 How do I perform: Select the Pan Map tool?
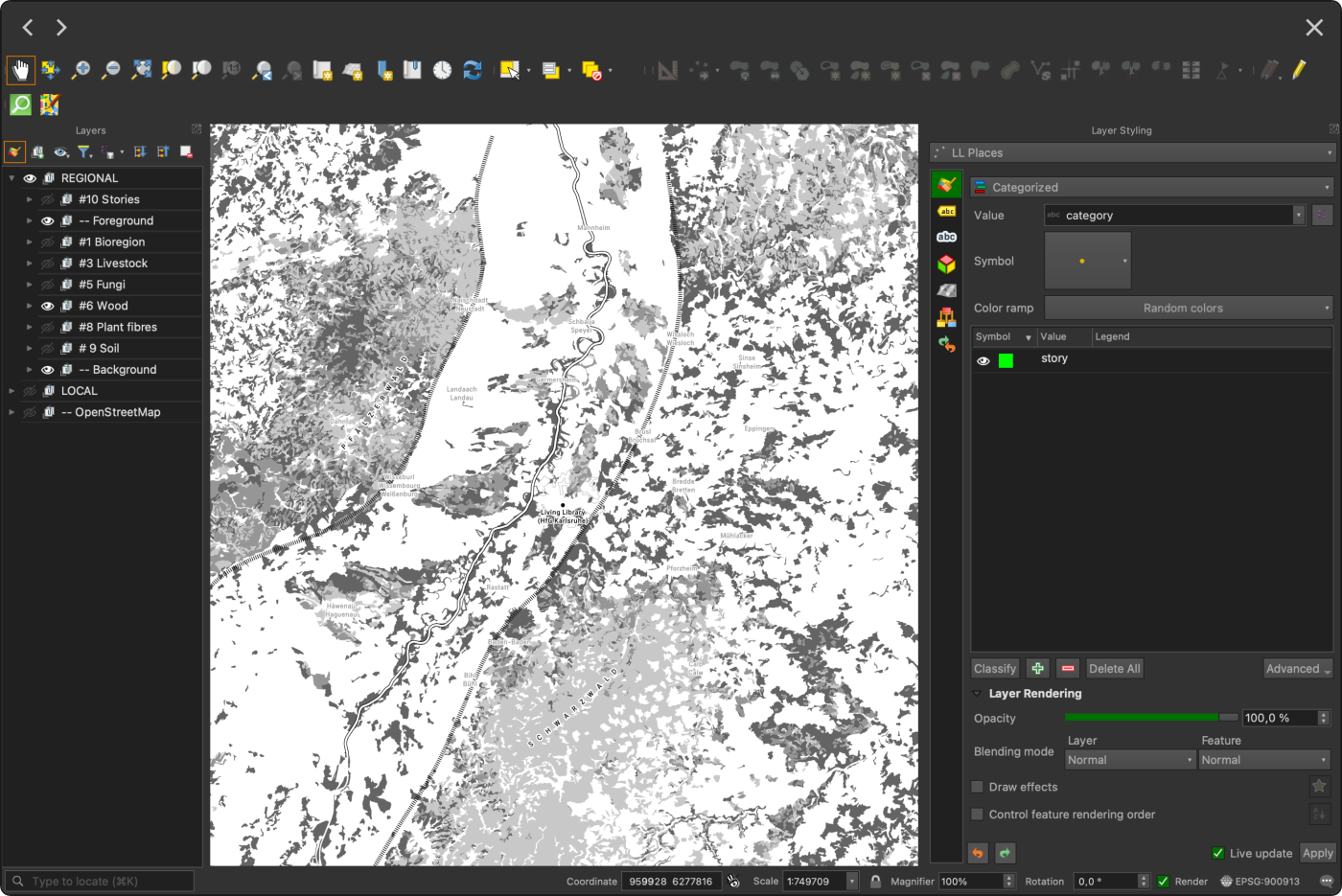(20, 69)
